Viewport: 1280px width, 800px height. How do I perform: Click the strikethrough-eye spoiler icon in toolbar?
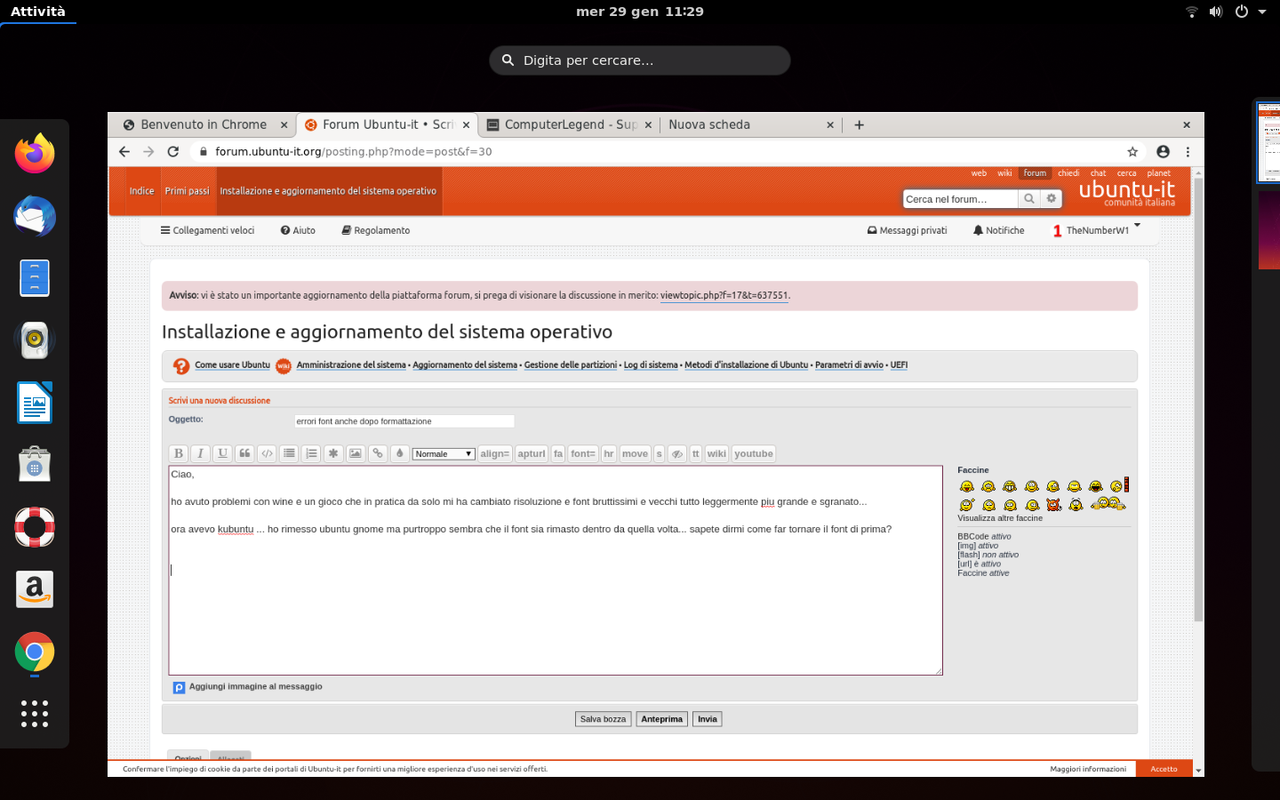tap(677, 453)
